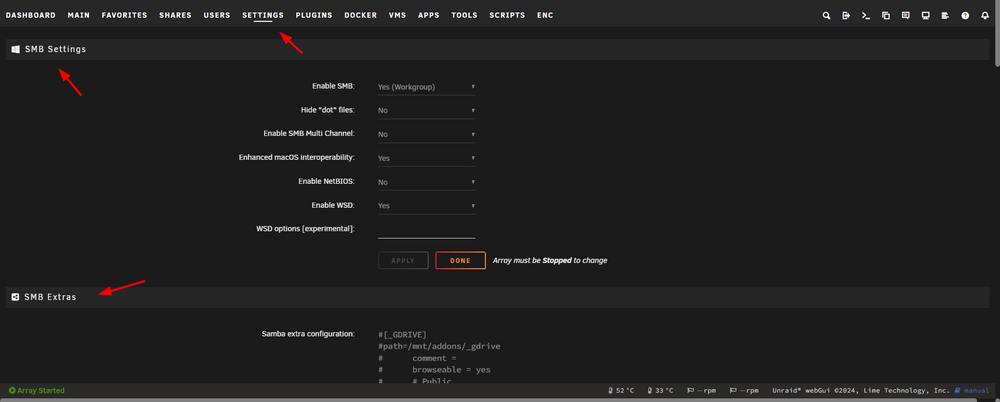Open the system info monitor icon
1000x402 pixels.
point(925,15)
